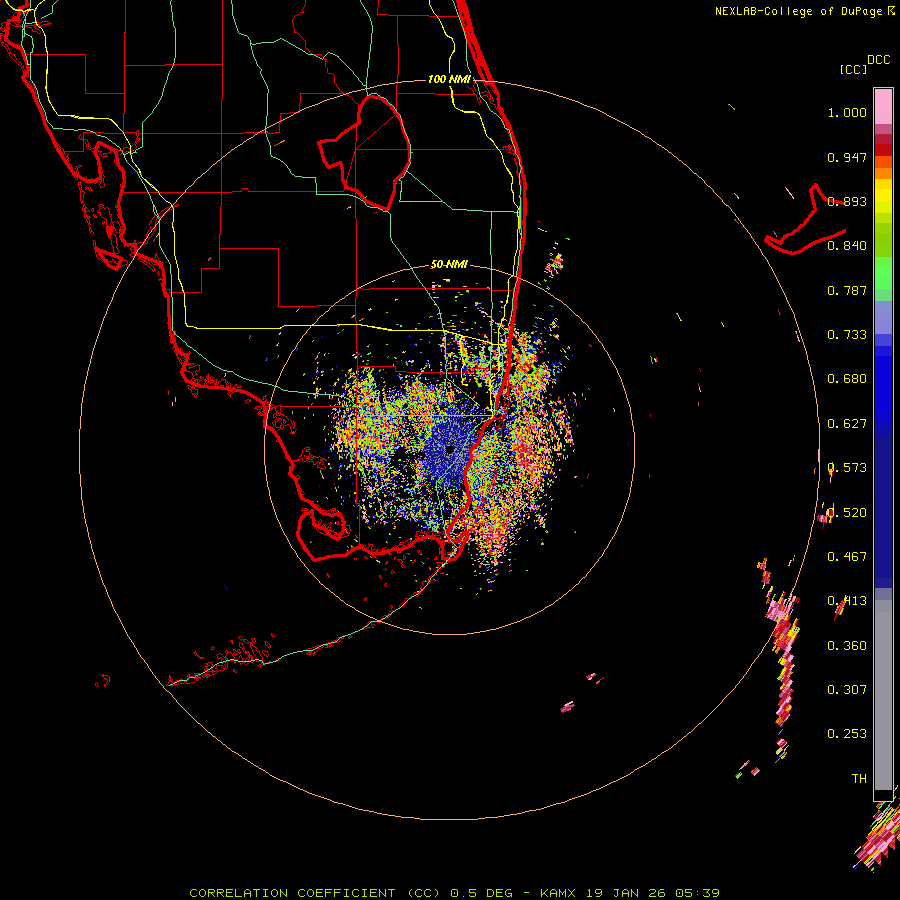The height and width of the screenshot is (900, 900).
Task: Click the 0.787 scale value
Action: pos(847,290)
